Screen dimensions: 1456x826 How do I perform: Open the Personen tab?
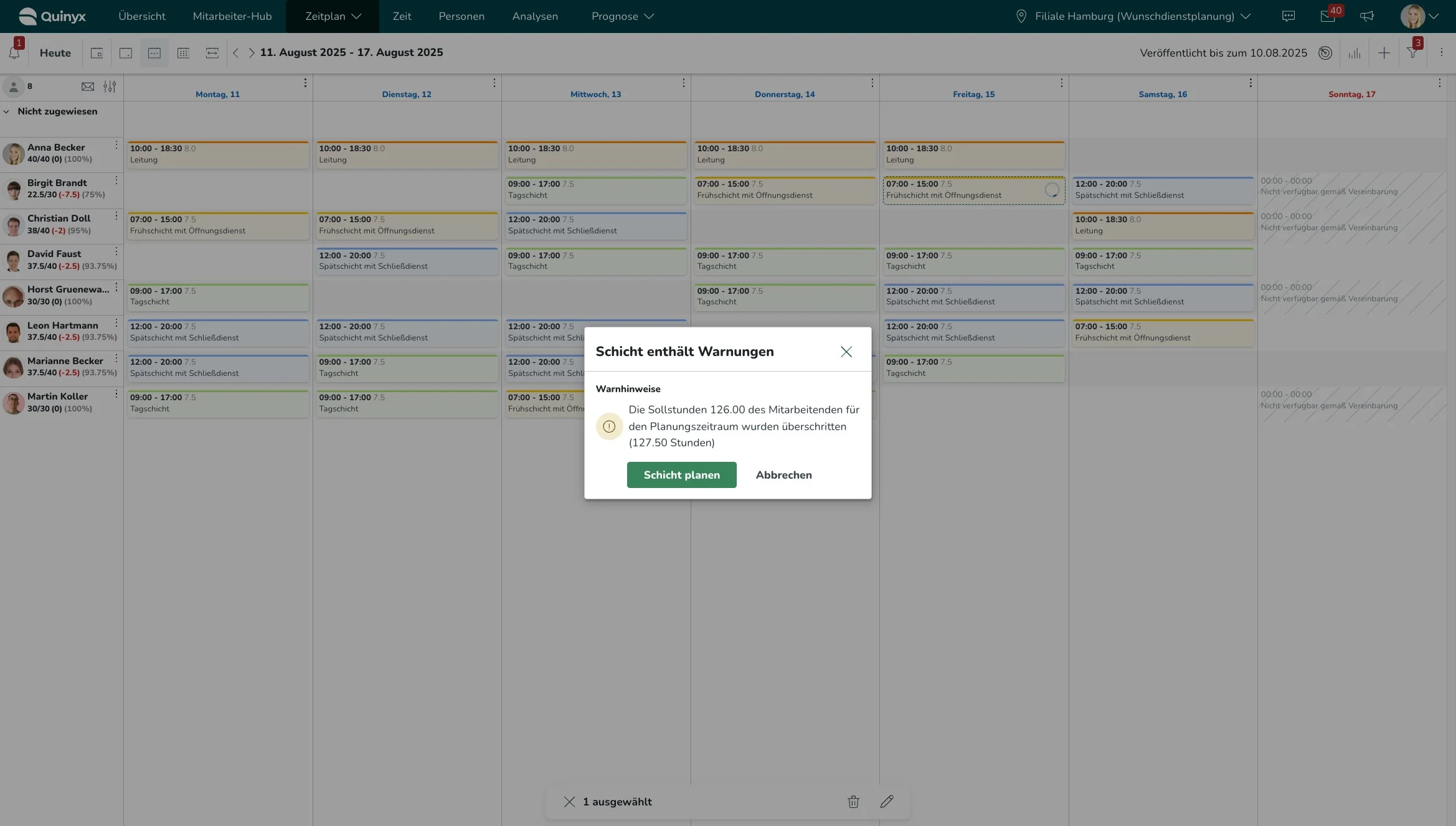click(x=461, y=16)
